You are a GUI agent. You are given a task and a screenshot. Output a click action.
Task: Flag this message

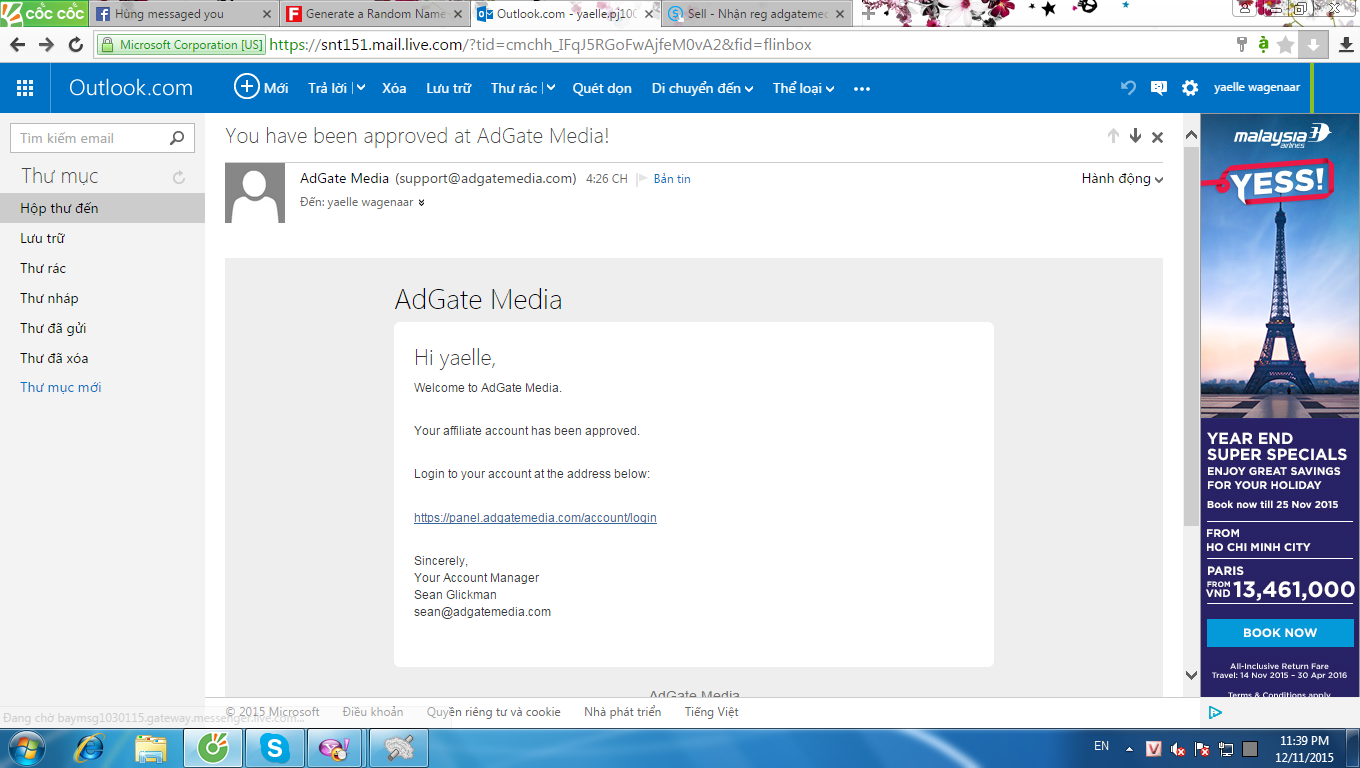click(x=642, y=179)
